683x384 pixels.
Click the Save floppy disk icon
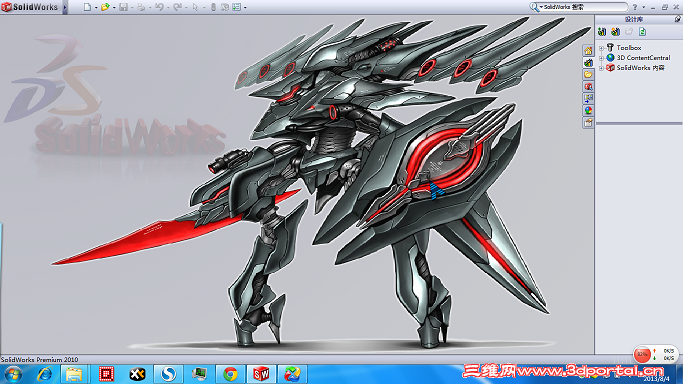123,7
